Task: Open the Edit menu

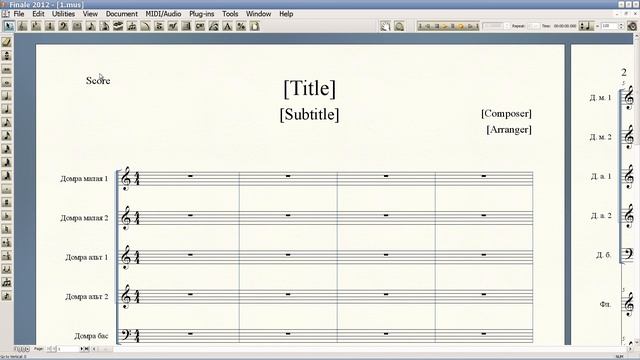Action: tap(38, 14)
